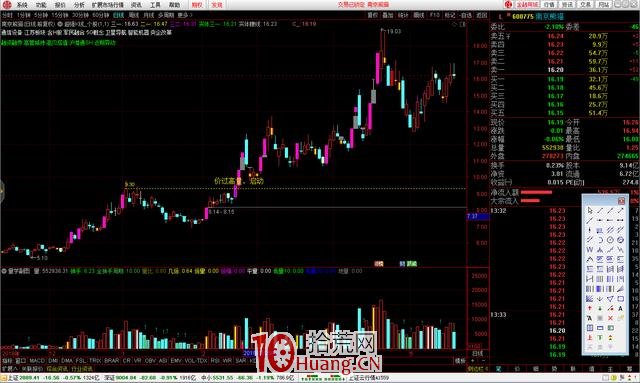Select the SAR indicator tab
640x383 pixels.
tap(241, 361)
